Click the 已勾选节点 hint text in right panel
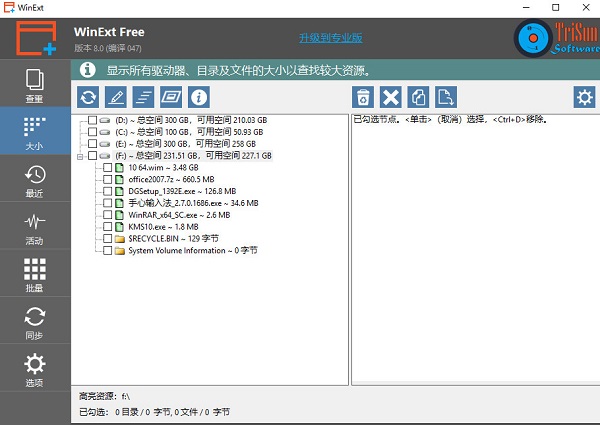The height and width of the screenshot is (425, 600). 450,119
